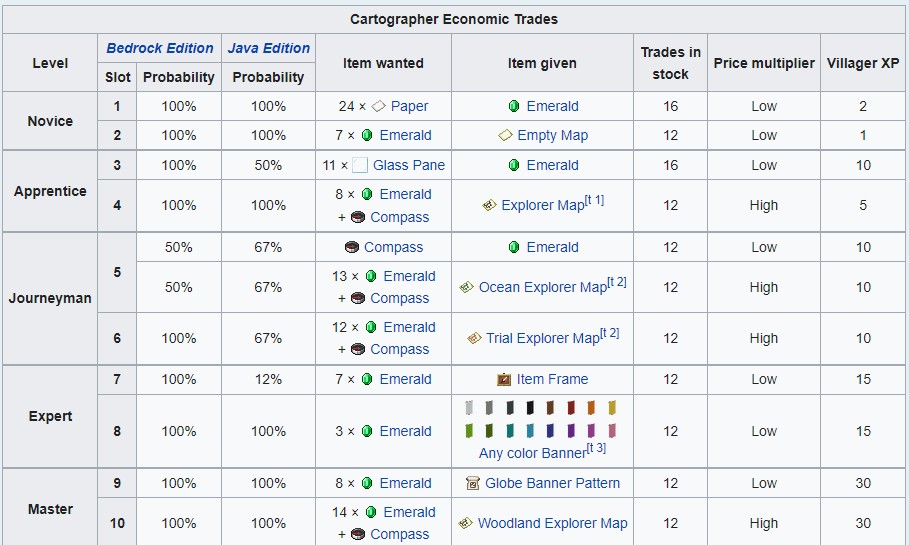Open the Any color Banner link
This screenshot has height=545, width=909.
coord(532,453)
